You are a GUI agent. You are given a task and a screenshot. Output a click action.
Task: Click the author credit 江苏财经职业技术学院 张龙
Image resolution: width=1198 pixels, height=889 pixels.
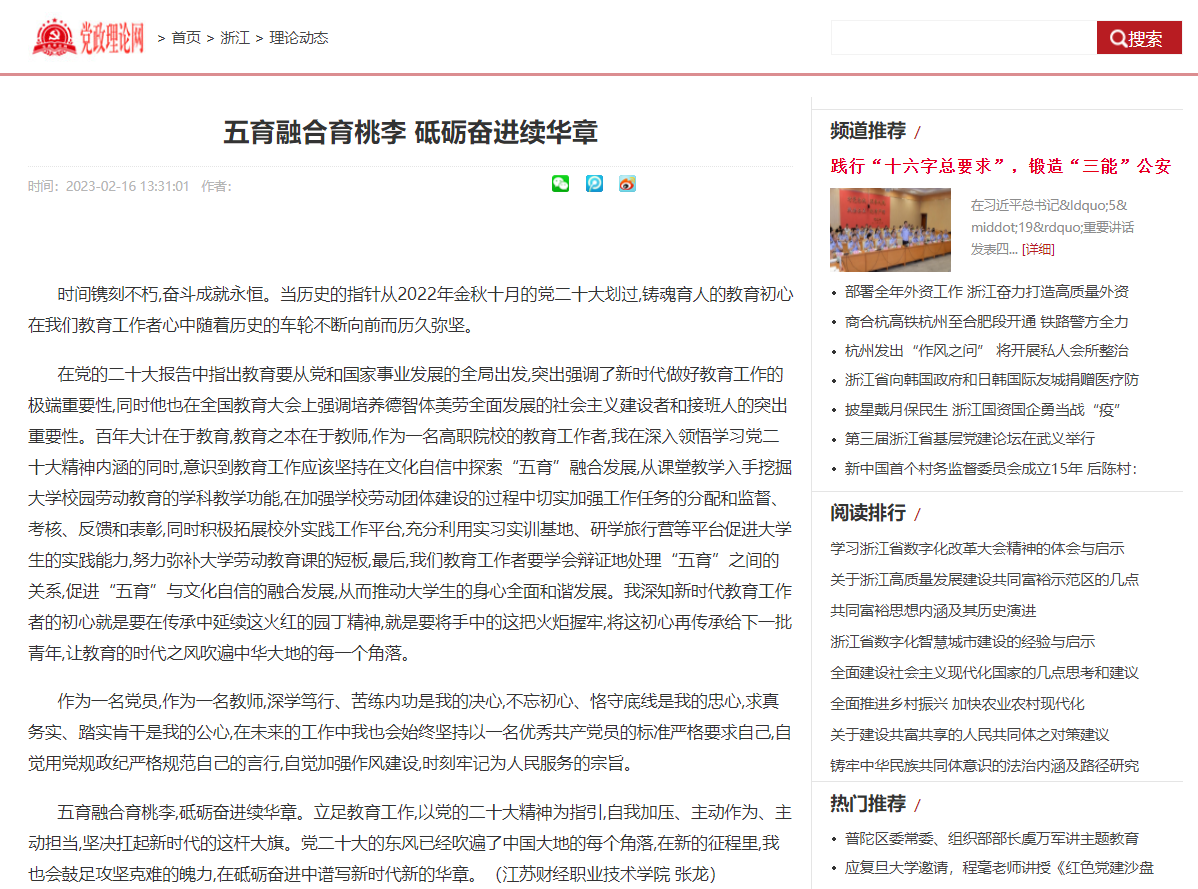tap(606, 874)
